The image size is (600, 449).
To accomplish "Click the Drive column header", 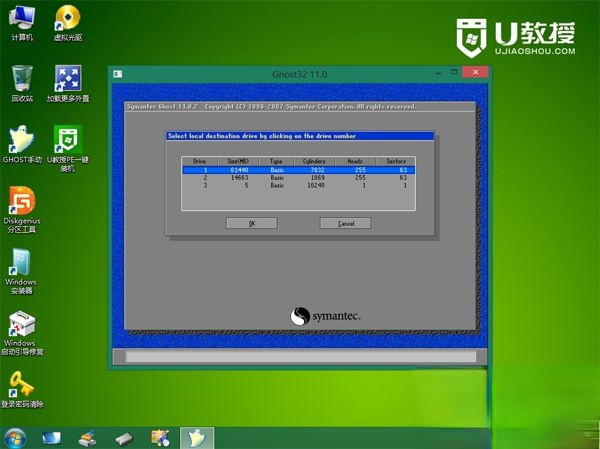I will pyautogui.click(x=200, y=161).
